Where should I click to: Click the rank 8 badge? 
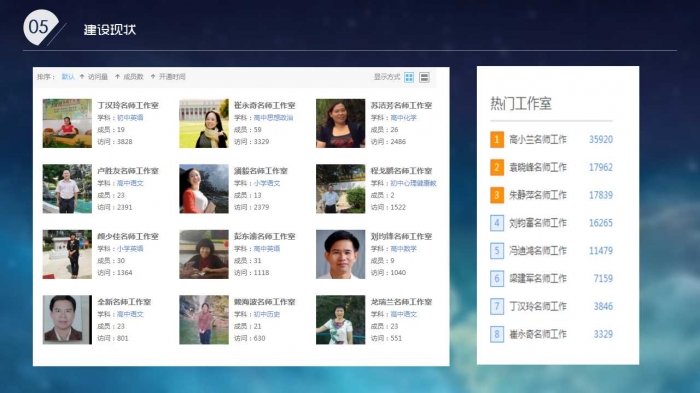497,334
